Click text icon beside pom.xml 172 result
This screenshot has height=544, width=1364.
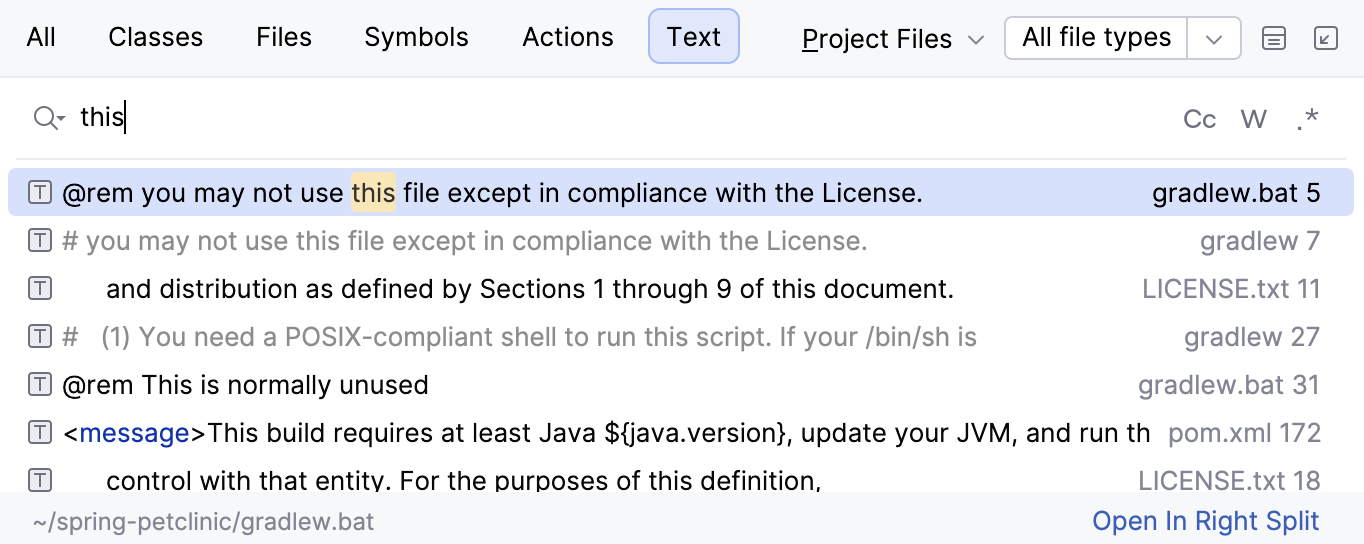pyautogui.click(x=39, y=432)
